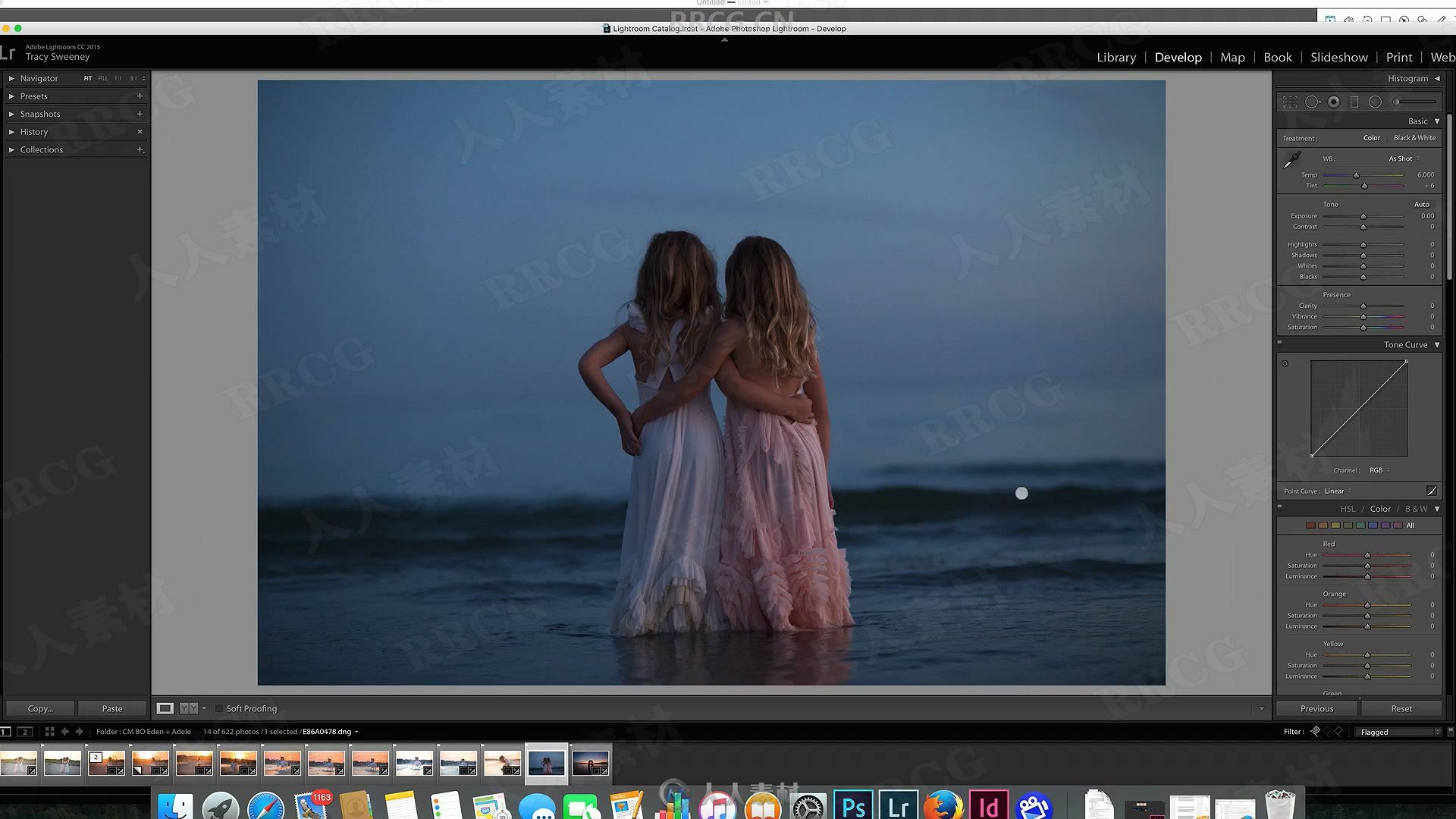Pick the White Balance eyedropper tool
This screenshot has width=1456, height=819.
[x=1291, y=159]
